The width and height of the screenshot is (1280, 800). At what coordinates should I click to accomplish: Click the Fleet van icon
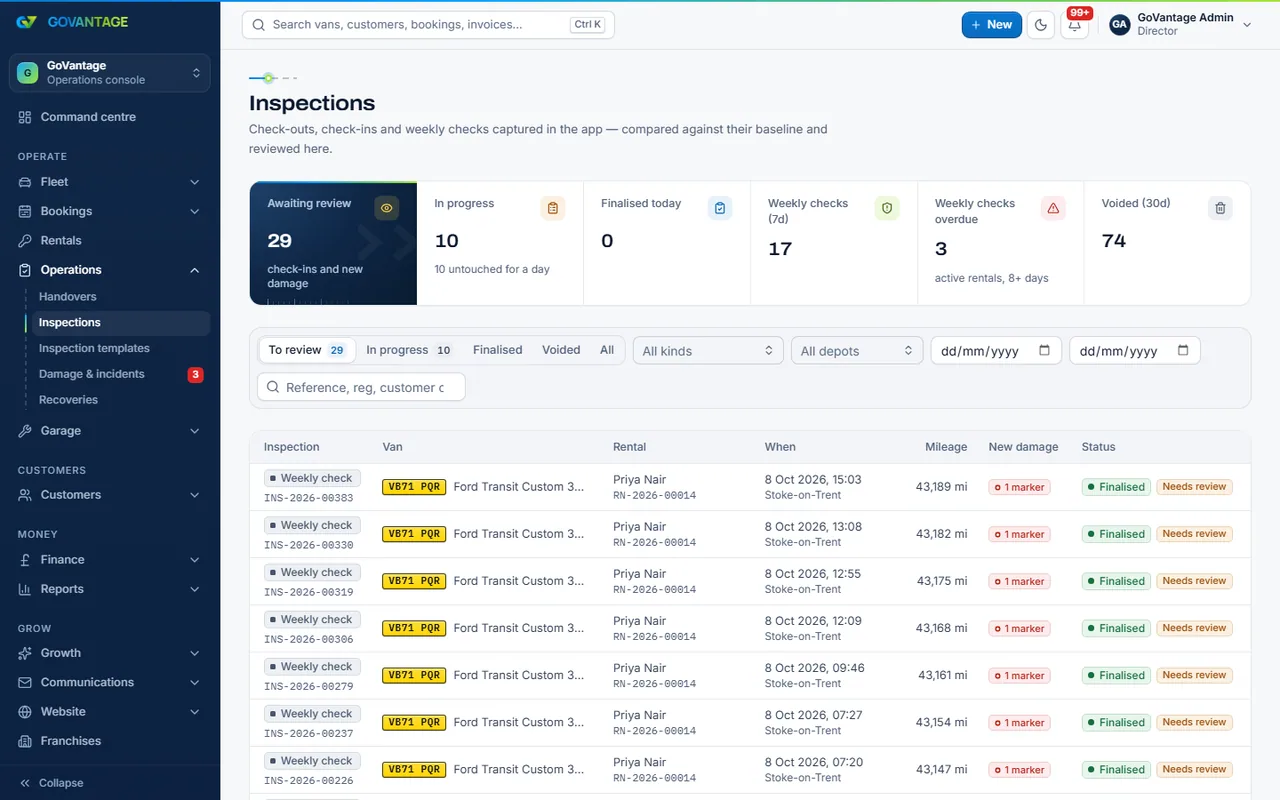pyautogui.click(x=25, y=182)
